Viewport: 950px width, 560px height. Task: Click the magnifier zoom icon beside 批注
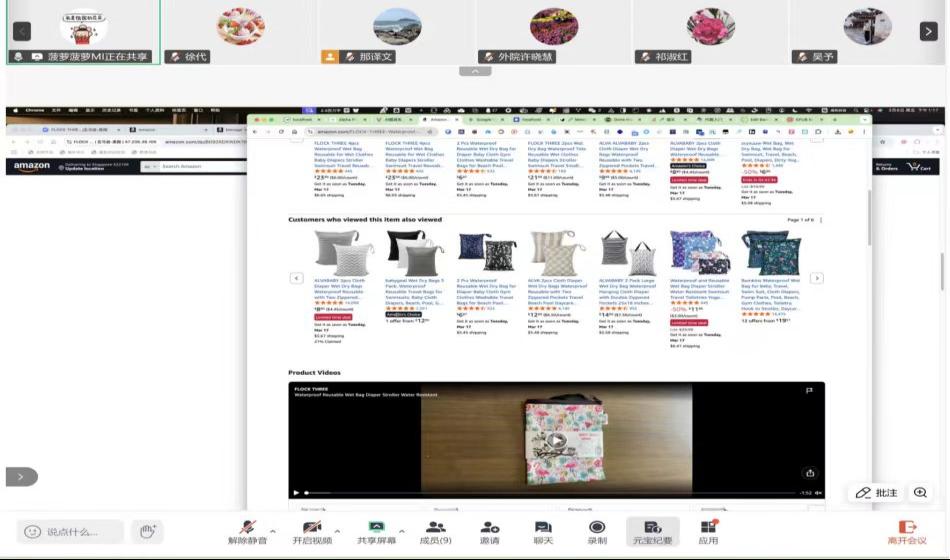[x=920, y=493]
